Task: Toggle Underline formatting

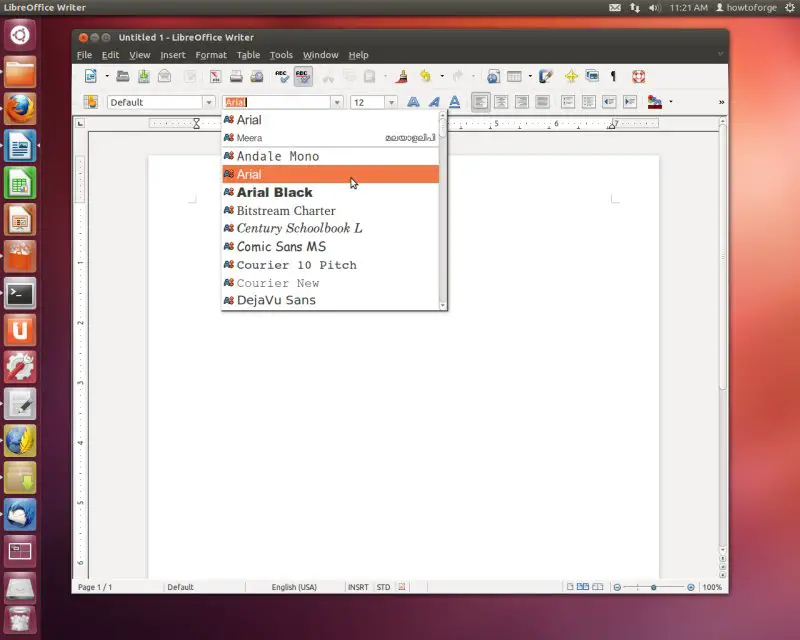Action: [455, 102]
